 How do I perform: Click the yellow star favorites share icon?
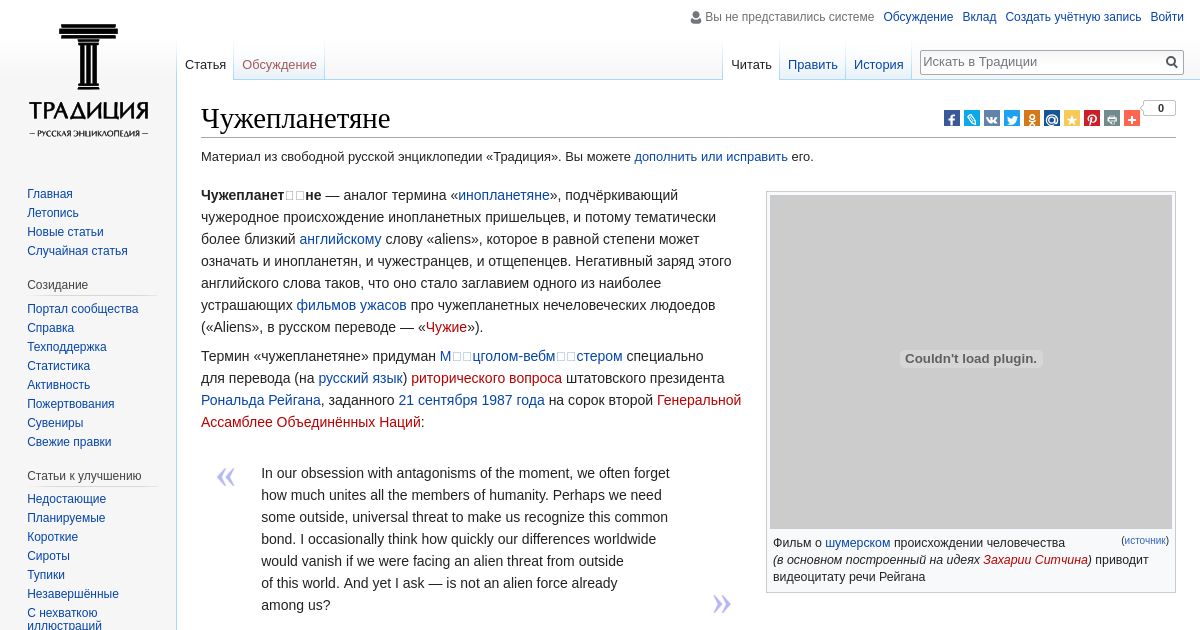point(1072,118)
